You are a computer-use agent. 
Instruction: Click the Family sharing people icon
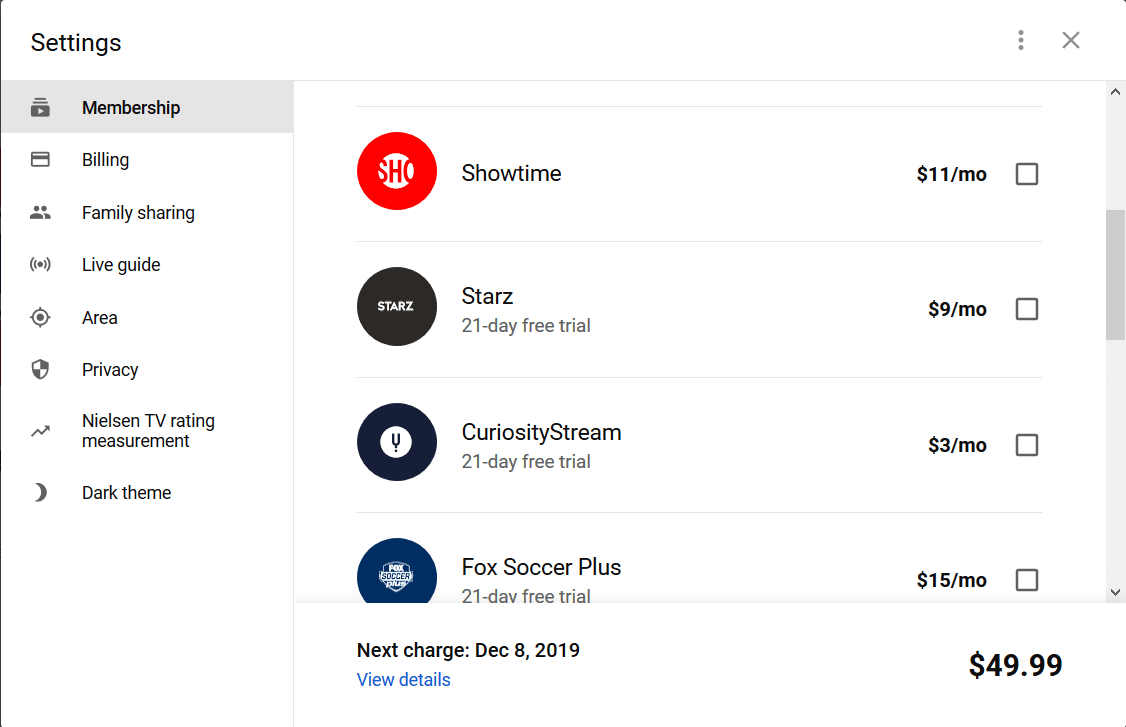(40, 213)
